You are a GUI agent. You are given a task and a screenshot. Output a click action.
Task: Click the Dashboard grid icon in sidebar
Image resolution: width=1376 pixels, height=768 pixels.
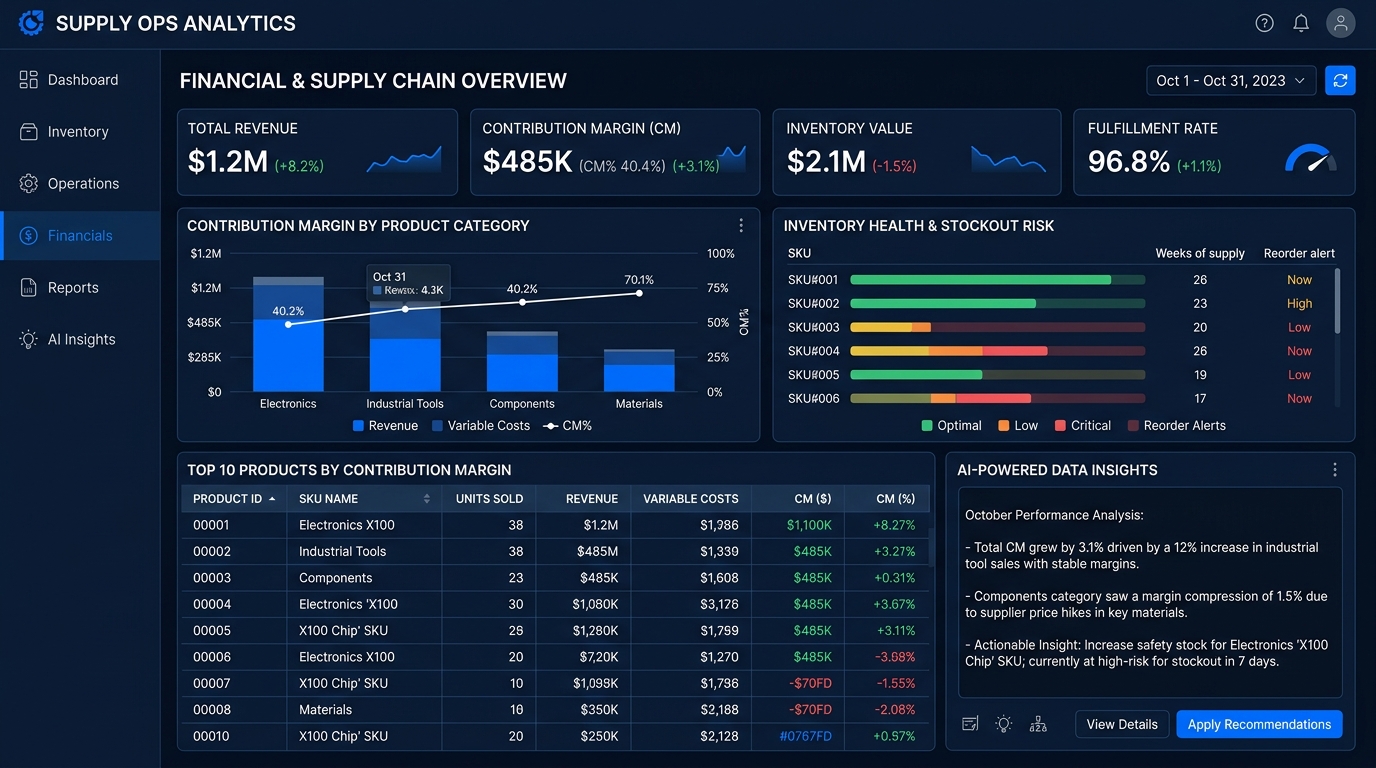[28, 80]
